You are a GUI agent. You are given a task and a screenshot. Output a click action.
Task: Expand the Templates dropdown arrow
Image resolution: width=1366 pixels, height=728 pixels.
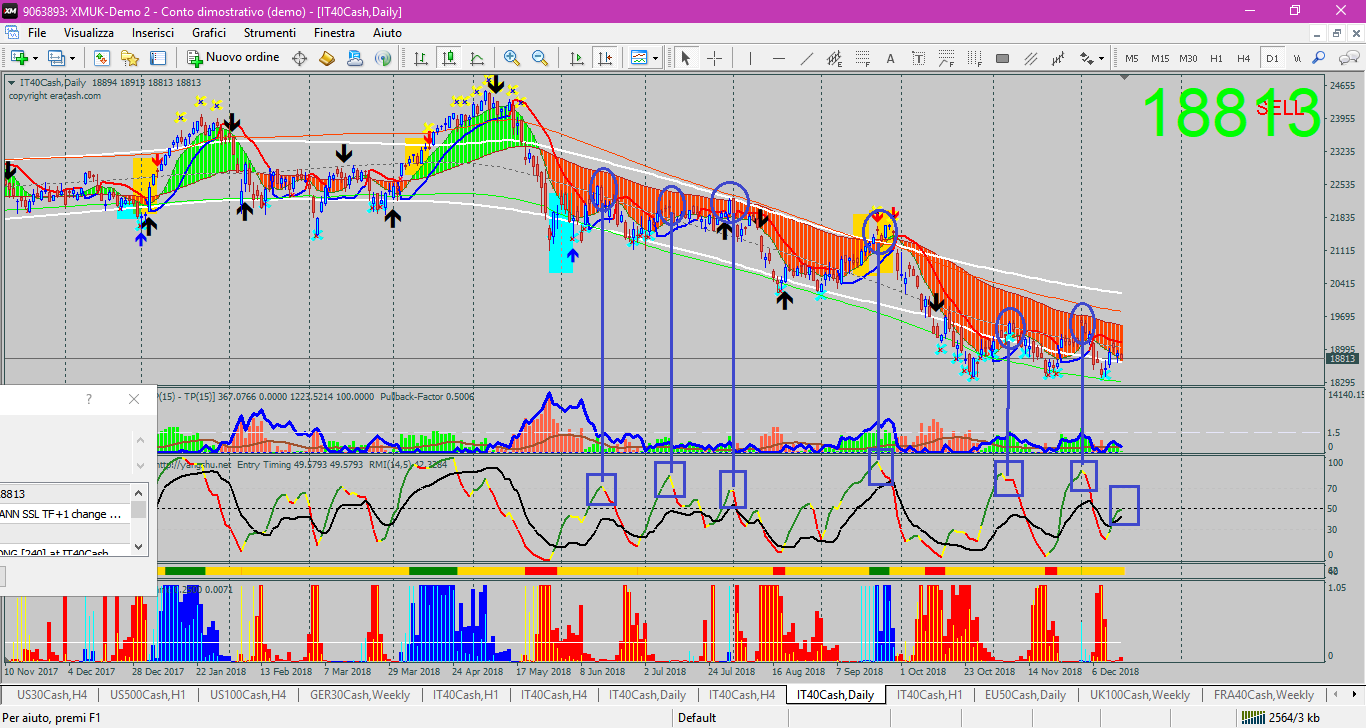654,58
